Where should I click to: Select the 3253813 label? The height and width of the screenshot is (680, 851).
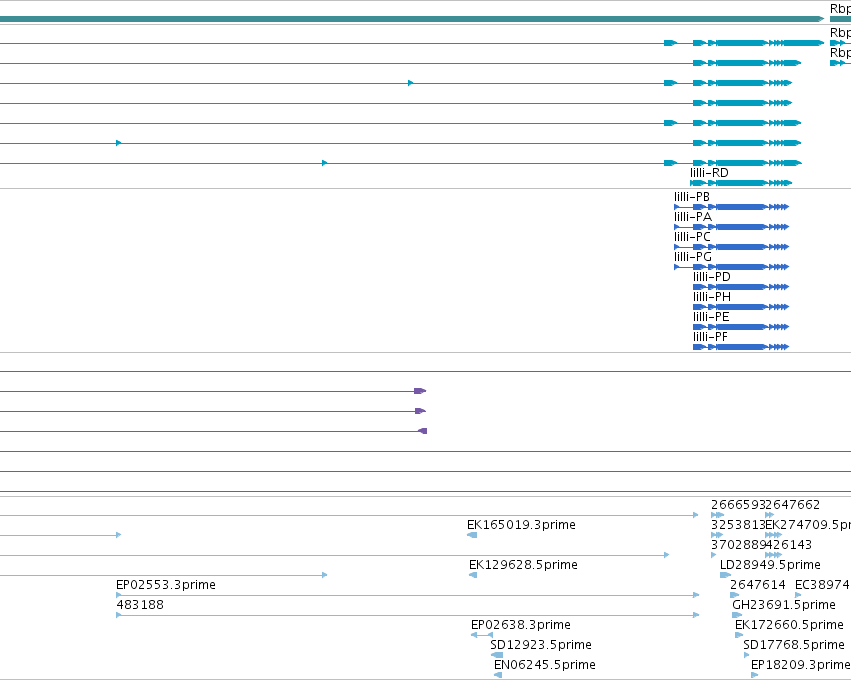(738, 525)
